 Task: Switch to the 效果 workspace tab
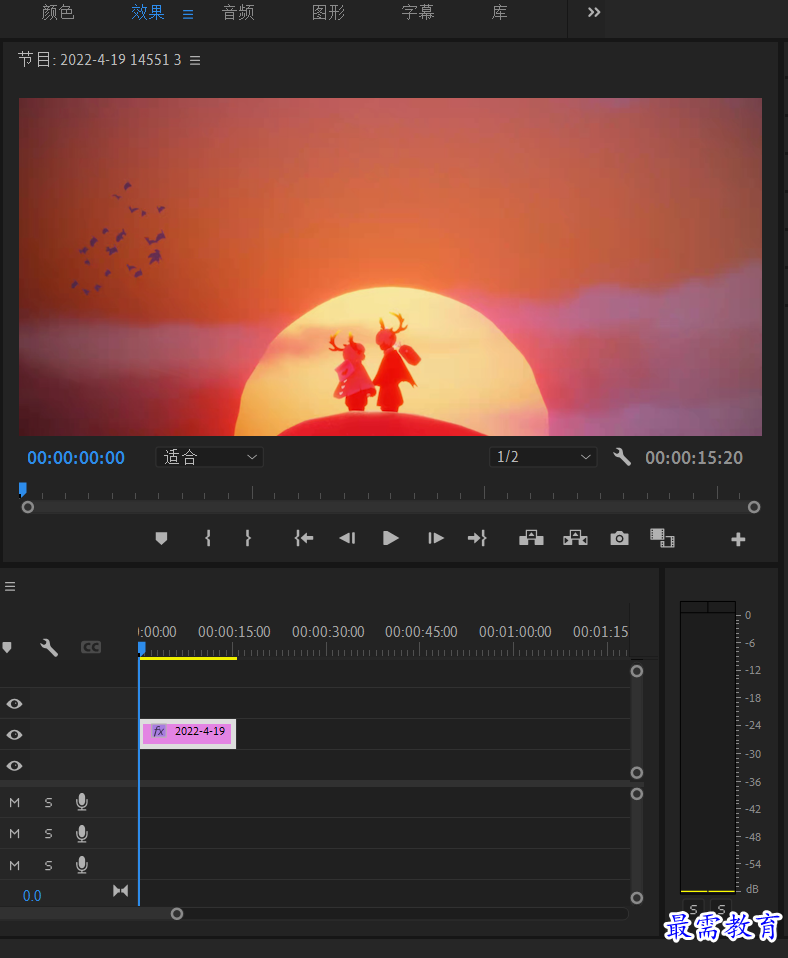click(148, 12)
